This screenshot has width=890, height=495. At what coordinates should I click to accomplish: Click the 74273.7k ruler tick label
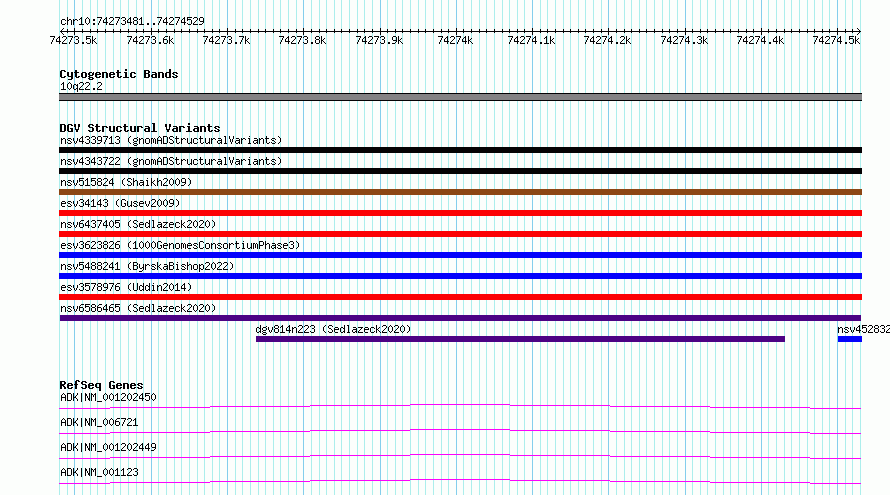click(x=226, y=40)
